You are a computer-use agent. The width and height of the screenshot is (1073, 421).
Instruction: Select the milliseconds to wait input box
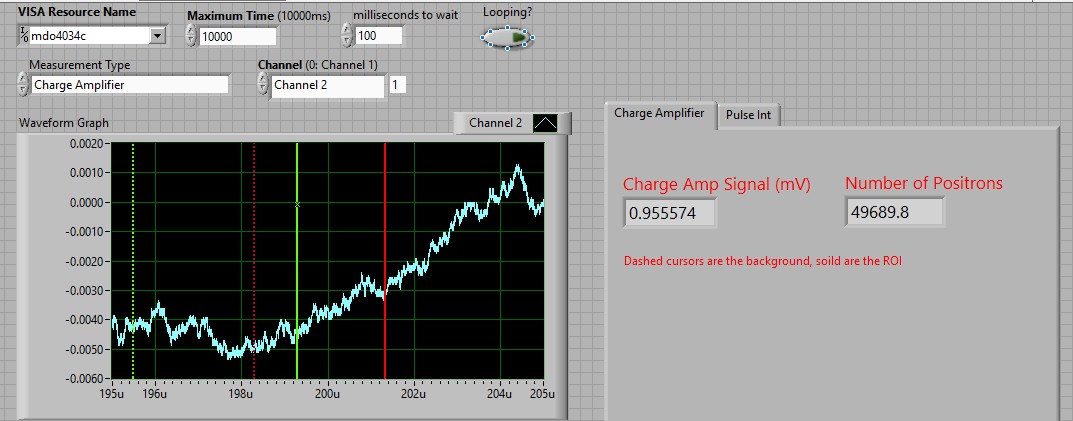(378, 36)
